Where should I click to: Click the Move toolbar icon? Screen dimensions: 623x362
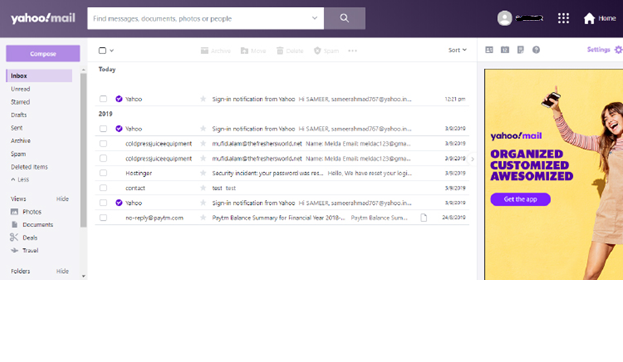pyautogui.click(x=244, y=50)
